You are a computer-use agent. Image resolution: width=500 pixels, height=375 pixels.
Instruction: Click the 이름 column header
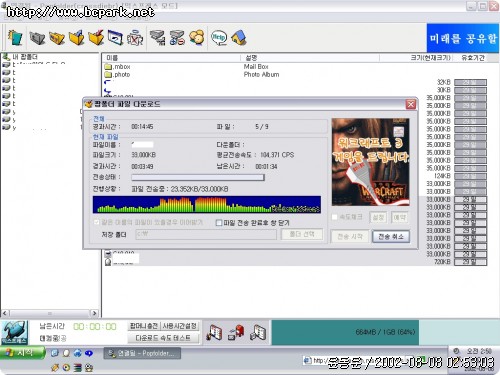click(172, 58)
